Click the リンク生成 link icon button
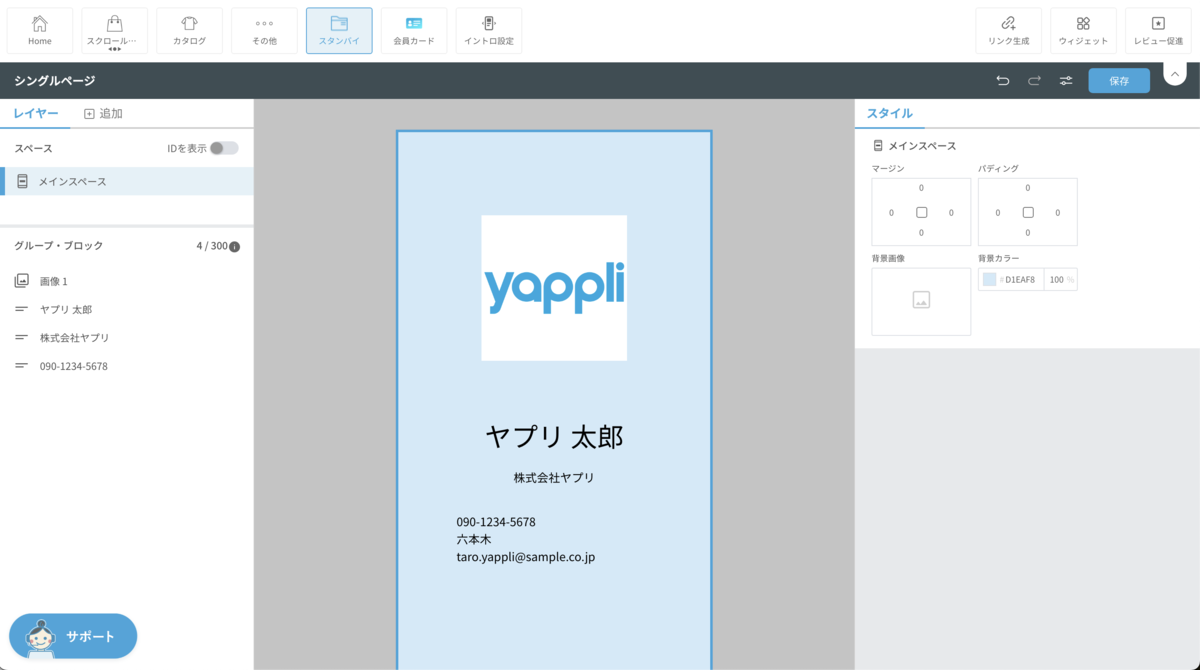The height and width of the screenshot is (670, 1200). click(1009, 31)
